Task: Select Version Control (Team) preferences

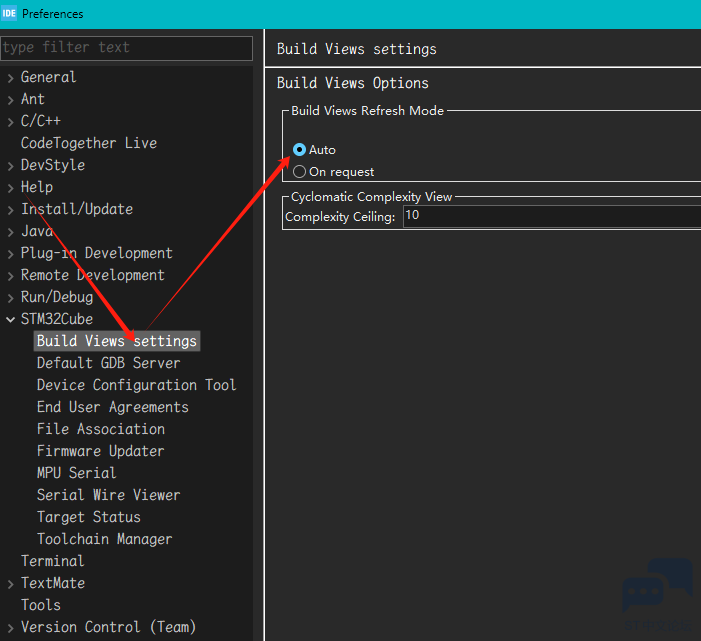Action: pos(109,627)
